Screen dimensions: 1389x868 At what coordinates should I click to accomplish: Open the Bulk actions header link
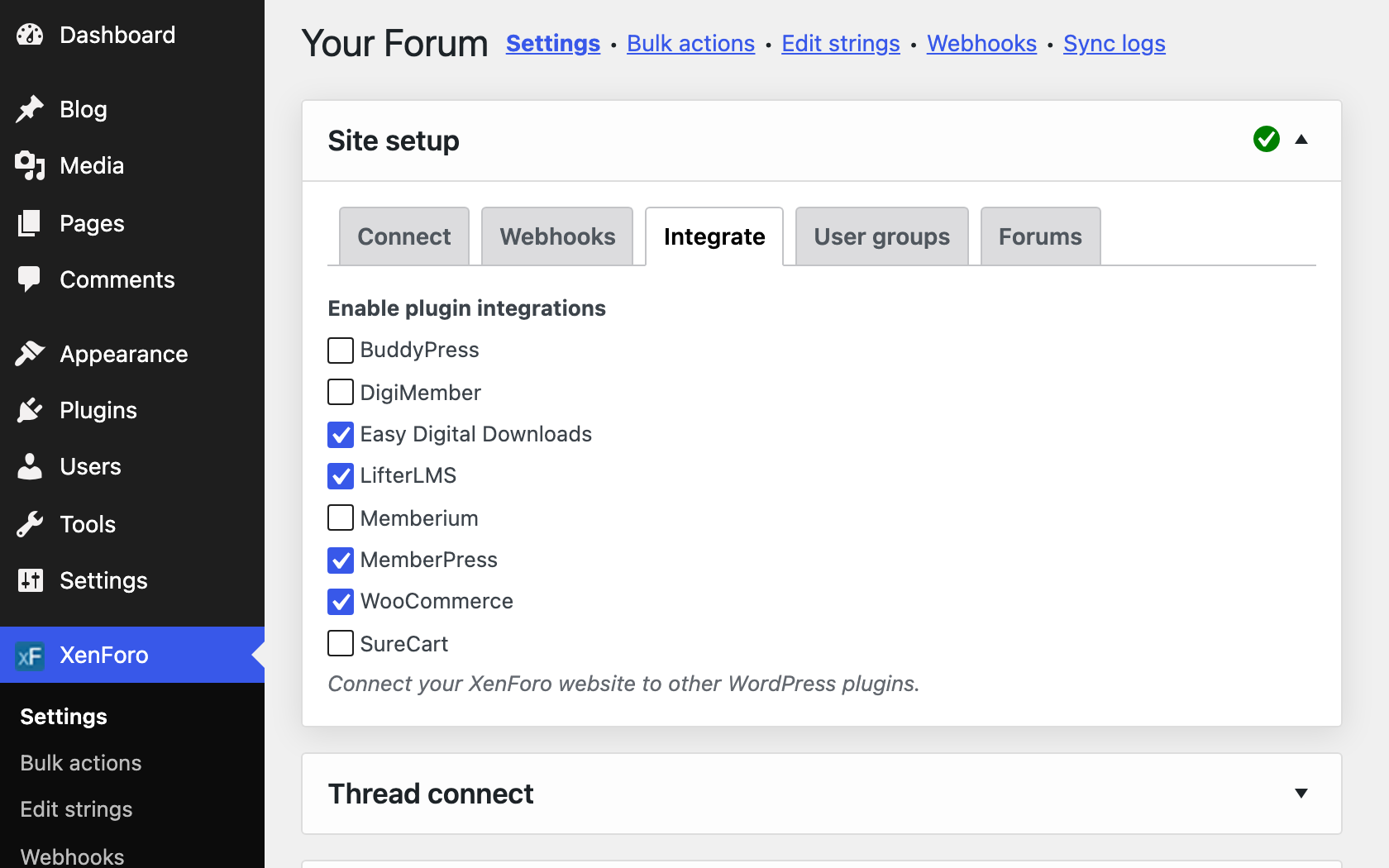pos(691,43)
